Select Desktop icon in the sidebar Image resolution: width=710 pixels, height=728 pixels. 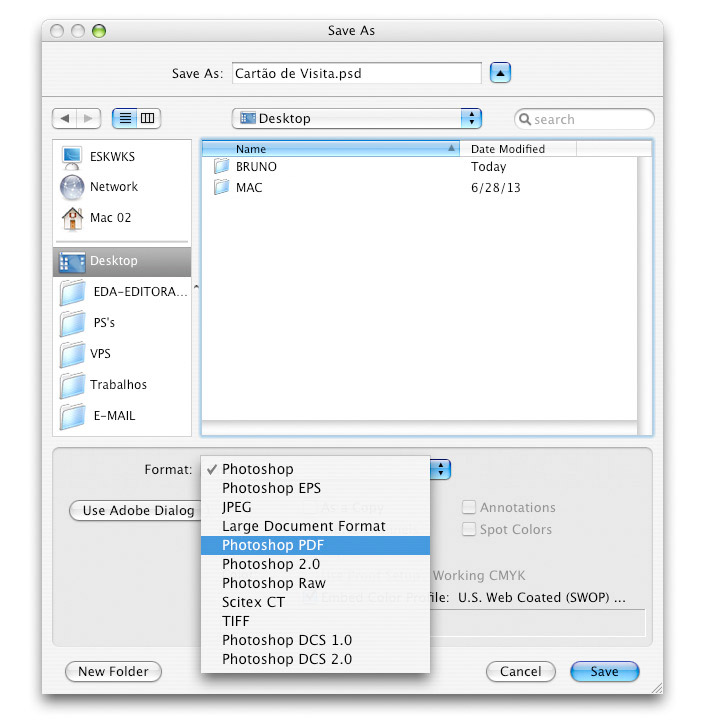(72, 261)
